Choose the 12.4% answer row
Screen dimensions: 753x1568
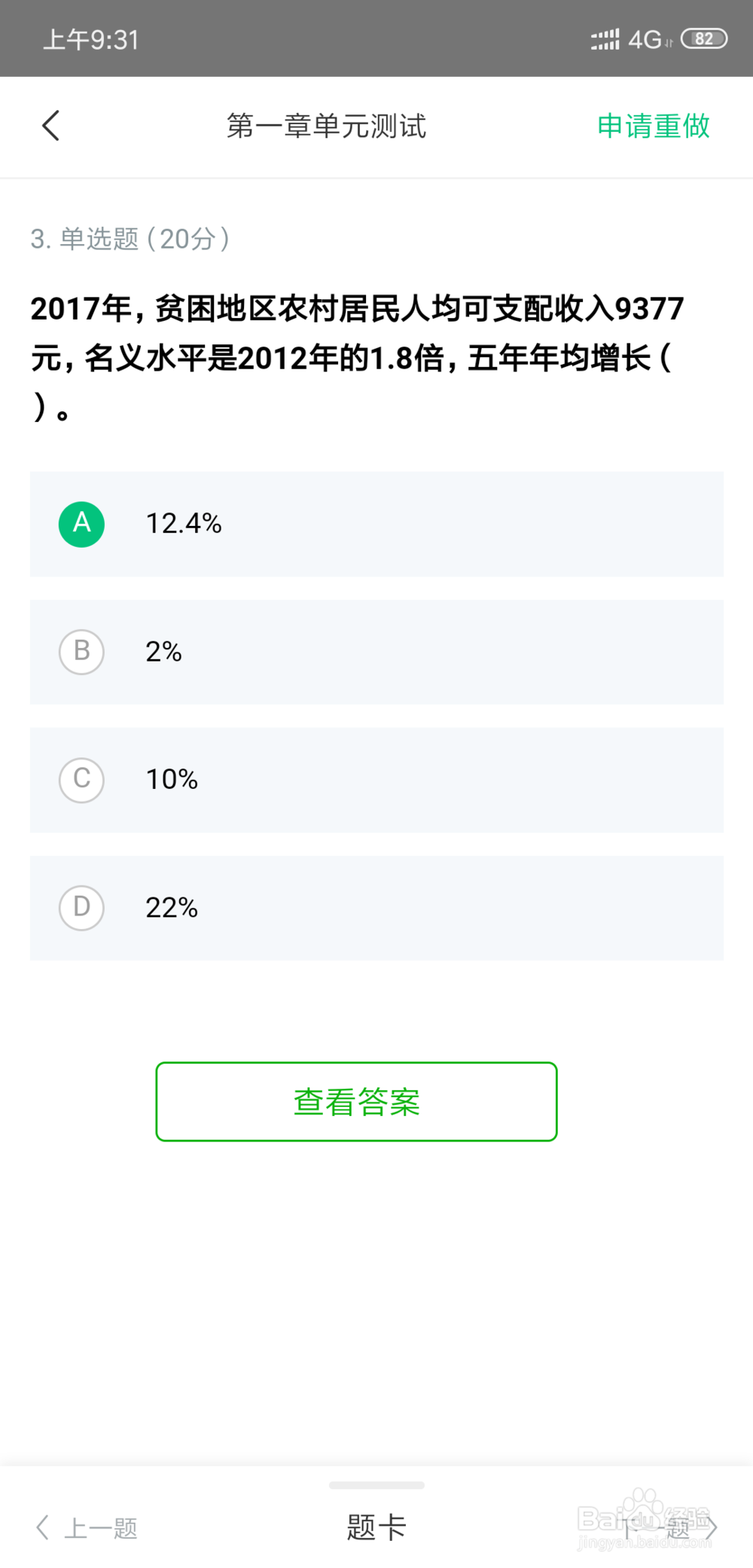tap(376, 524)
